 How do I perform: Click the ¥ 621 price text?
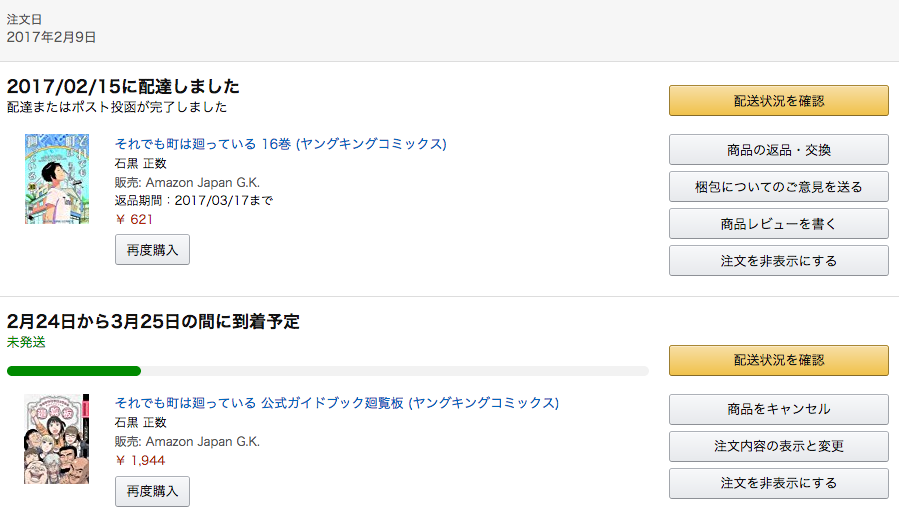[x=134, y=219]
